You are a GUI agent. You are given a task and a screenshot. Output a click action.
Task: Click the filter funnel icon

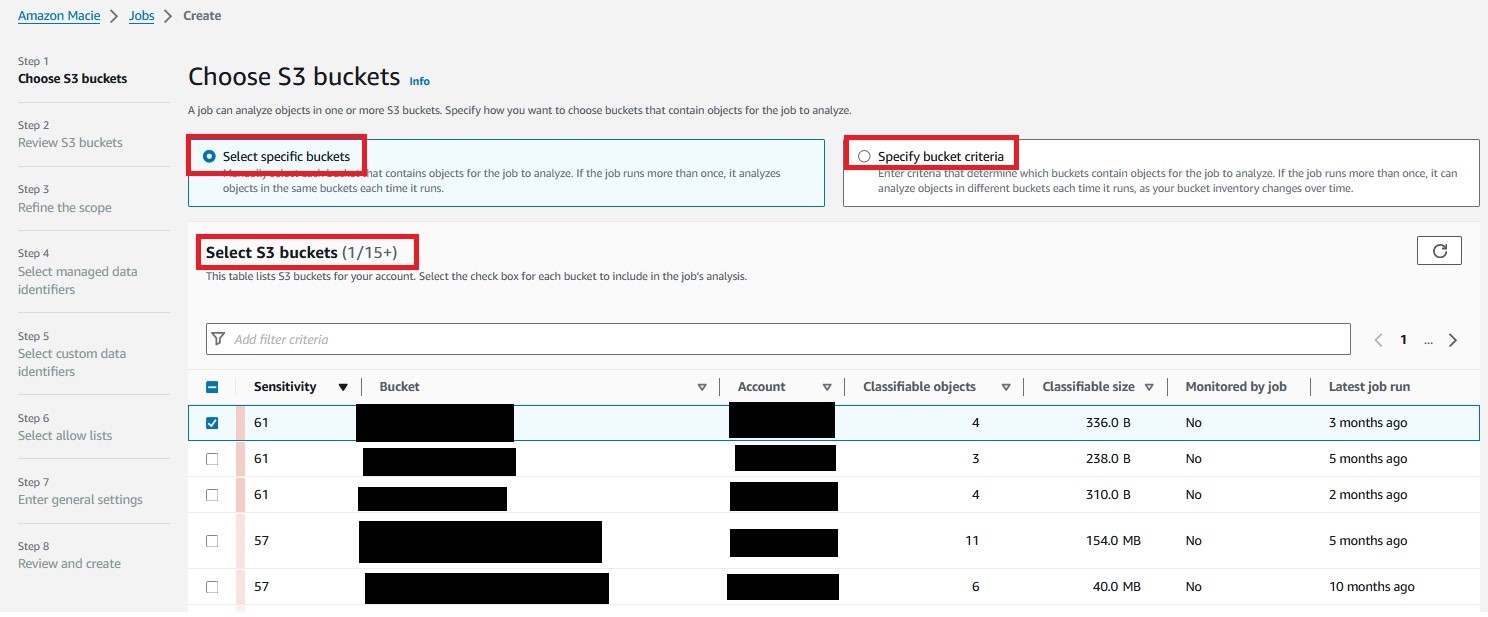click(219, 339)
